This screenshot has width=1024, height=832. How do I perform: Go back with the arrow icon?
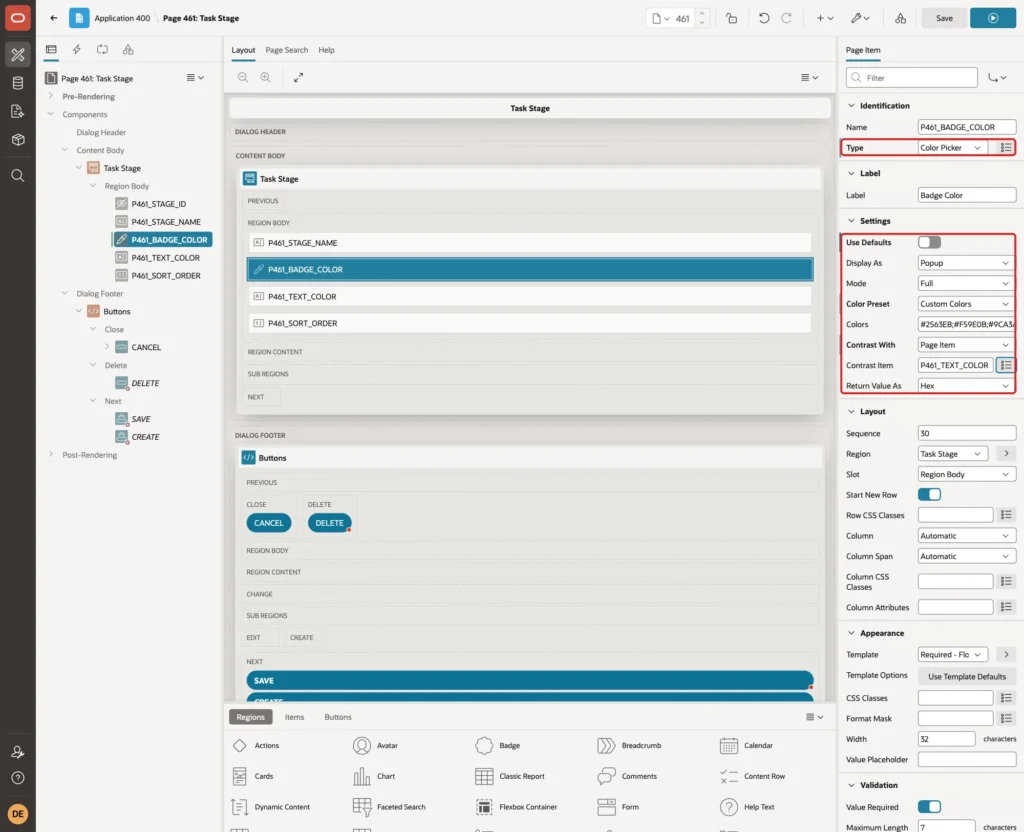[54, 18]
